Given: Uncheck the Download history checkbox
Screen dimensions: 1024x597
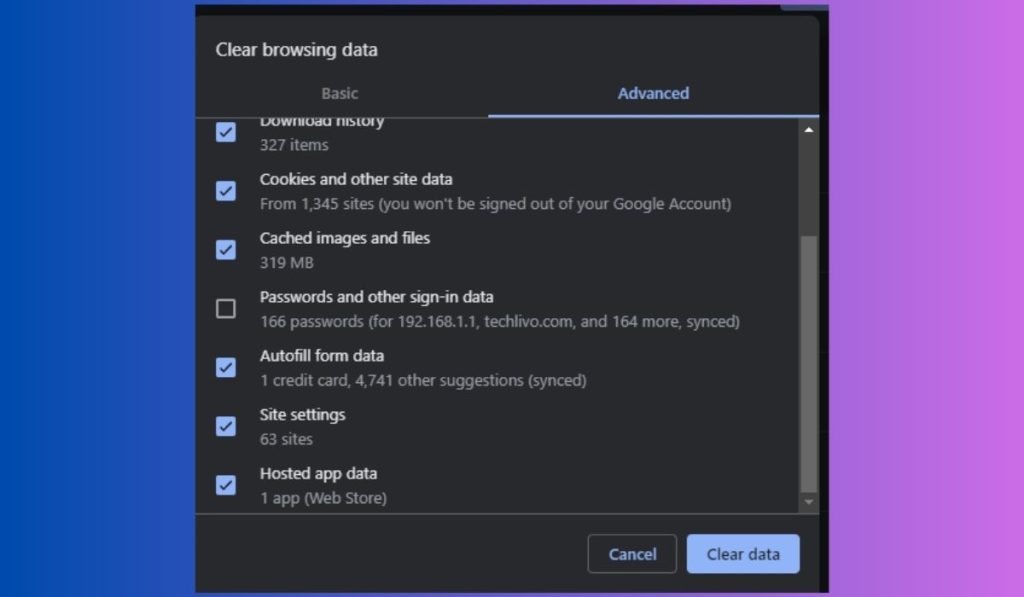Looking at the screenshot, I should (x=226, y=132).
